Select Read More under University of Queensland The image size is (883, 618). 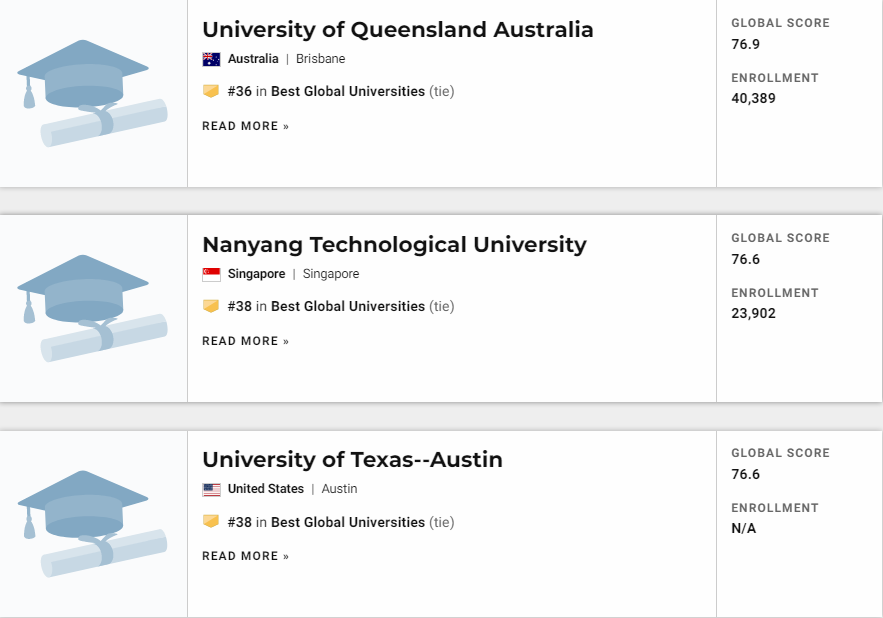pyautogui.click(x=246, y=126)
